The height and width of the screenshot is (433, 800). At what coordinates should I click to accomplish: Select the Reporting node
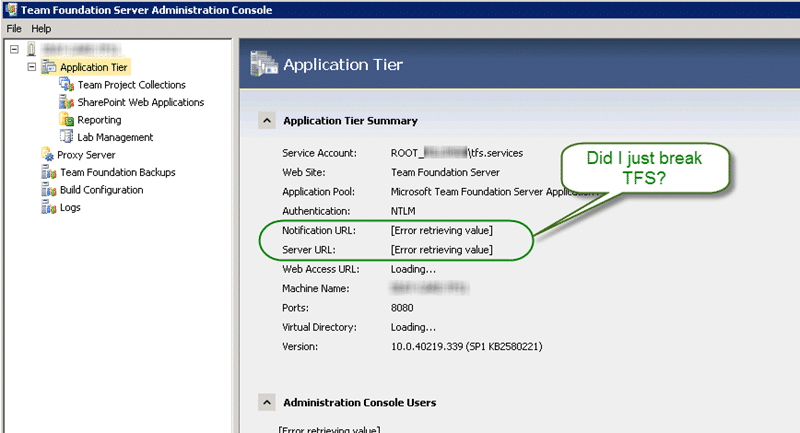tap(99, 120)
